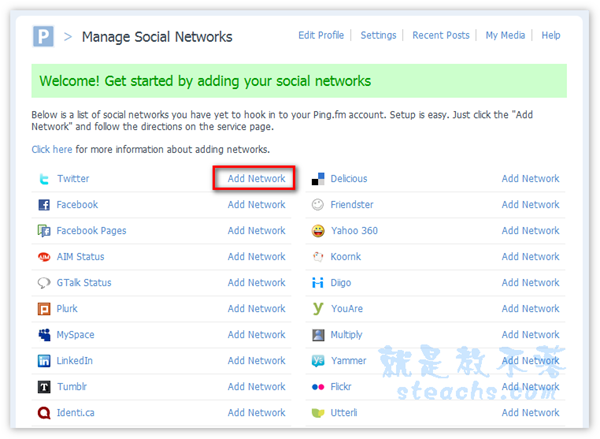Add Network for GTalk Status

point(256,283)
